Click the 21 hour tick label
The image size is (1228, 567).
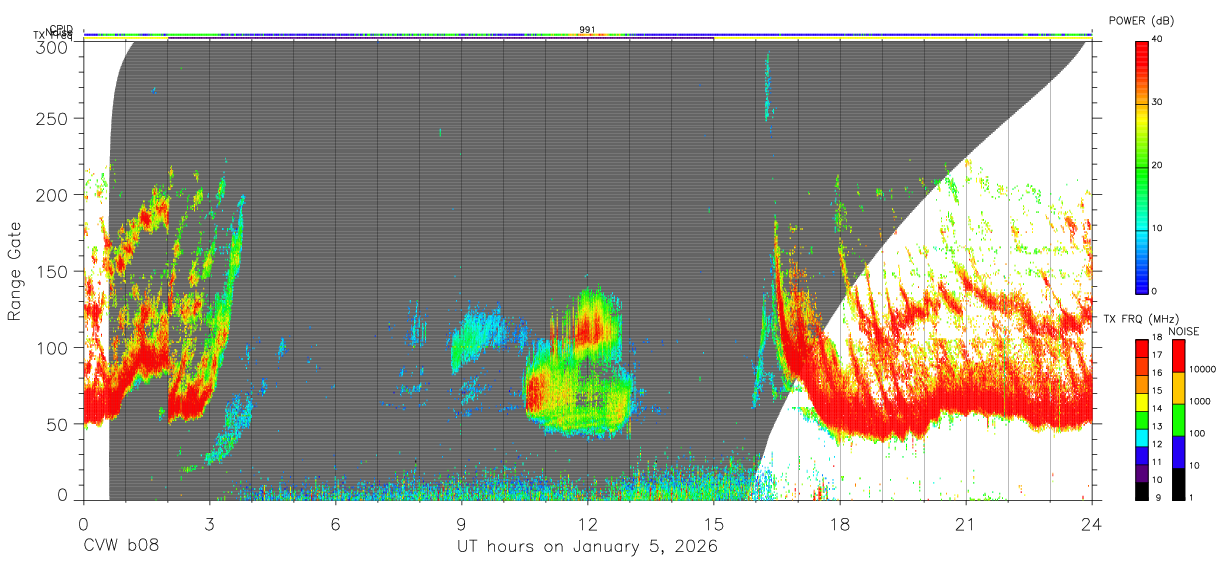[965, 522]
